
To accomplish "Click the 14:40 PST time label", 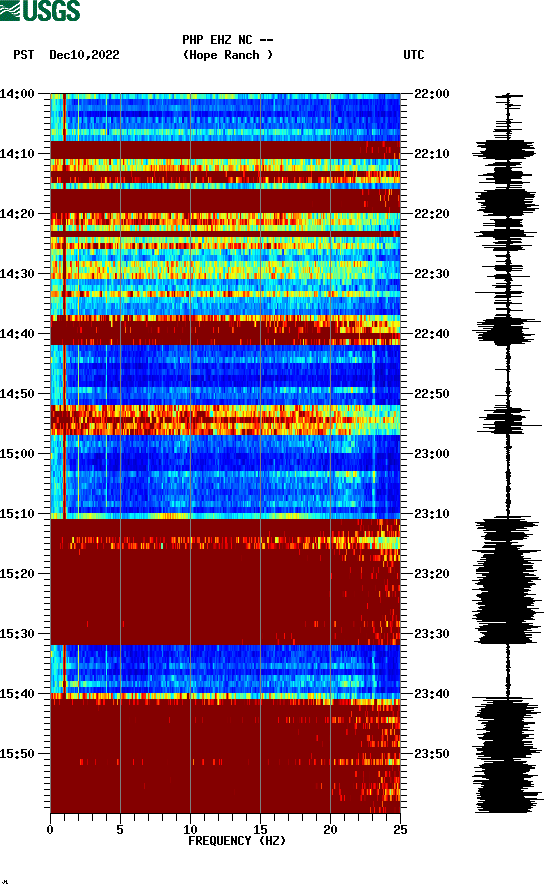I will (17, 334).
